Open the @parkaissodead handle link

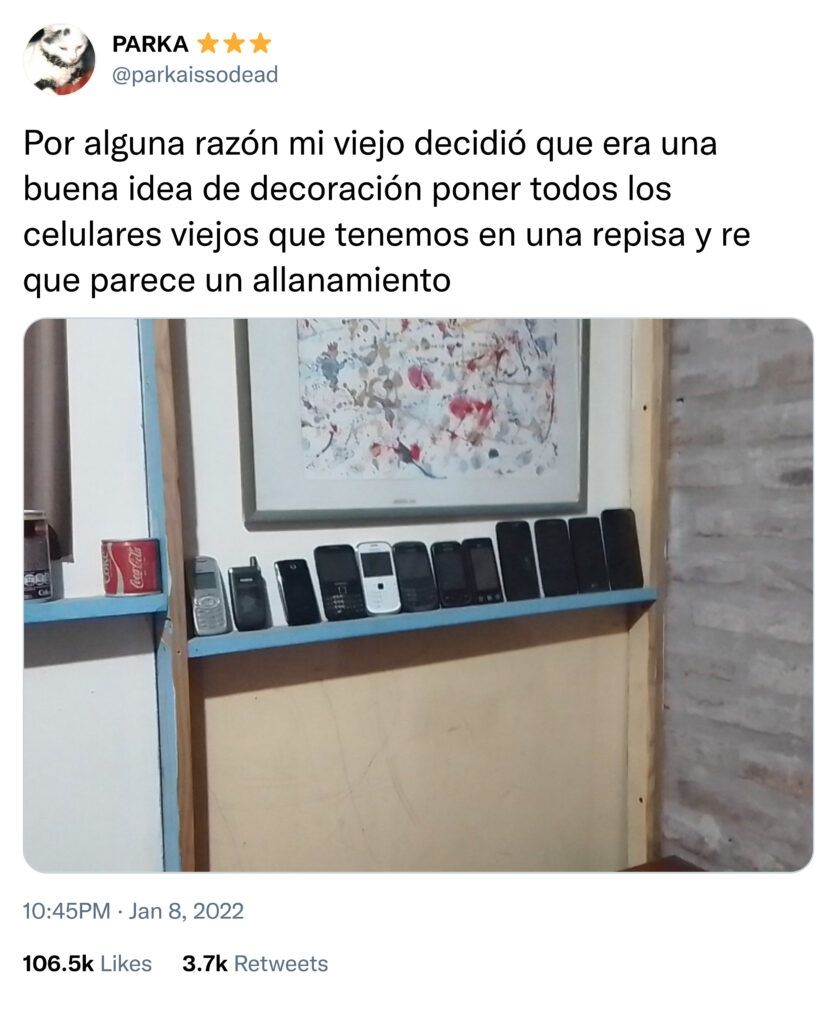195,74
